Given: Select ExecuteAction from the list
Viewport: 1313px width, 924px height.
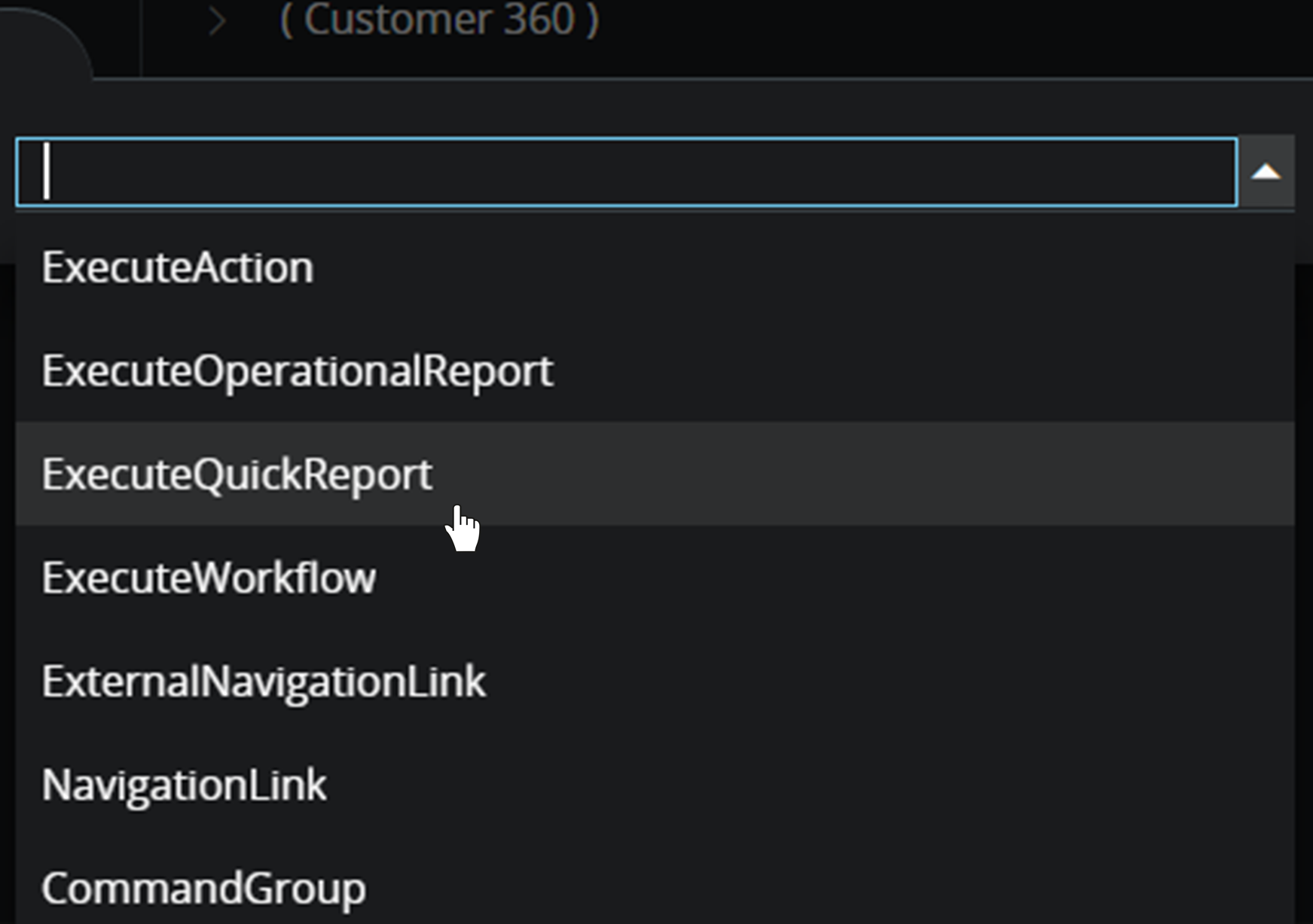Looking at the screenshot, I should tap(178, 267).
